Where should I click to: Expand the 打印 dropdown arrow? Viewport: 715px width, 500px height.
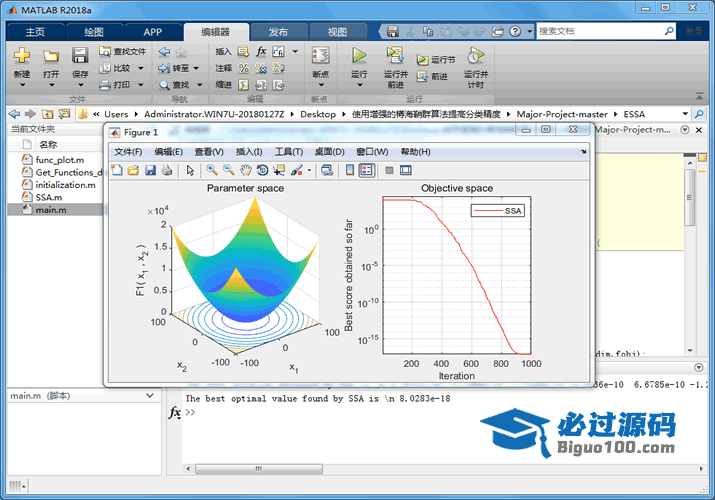pyautogui.click(x=140, y=85)
